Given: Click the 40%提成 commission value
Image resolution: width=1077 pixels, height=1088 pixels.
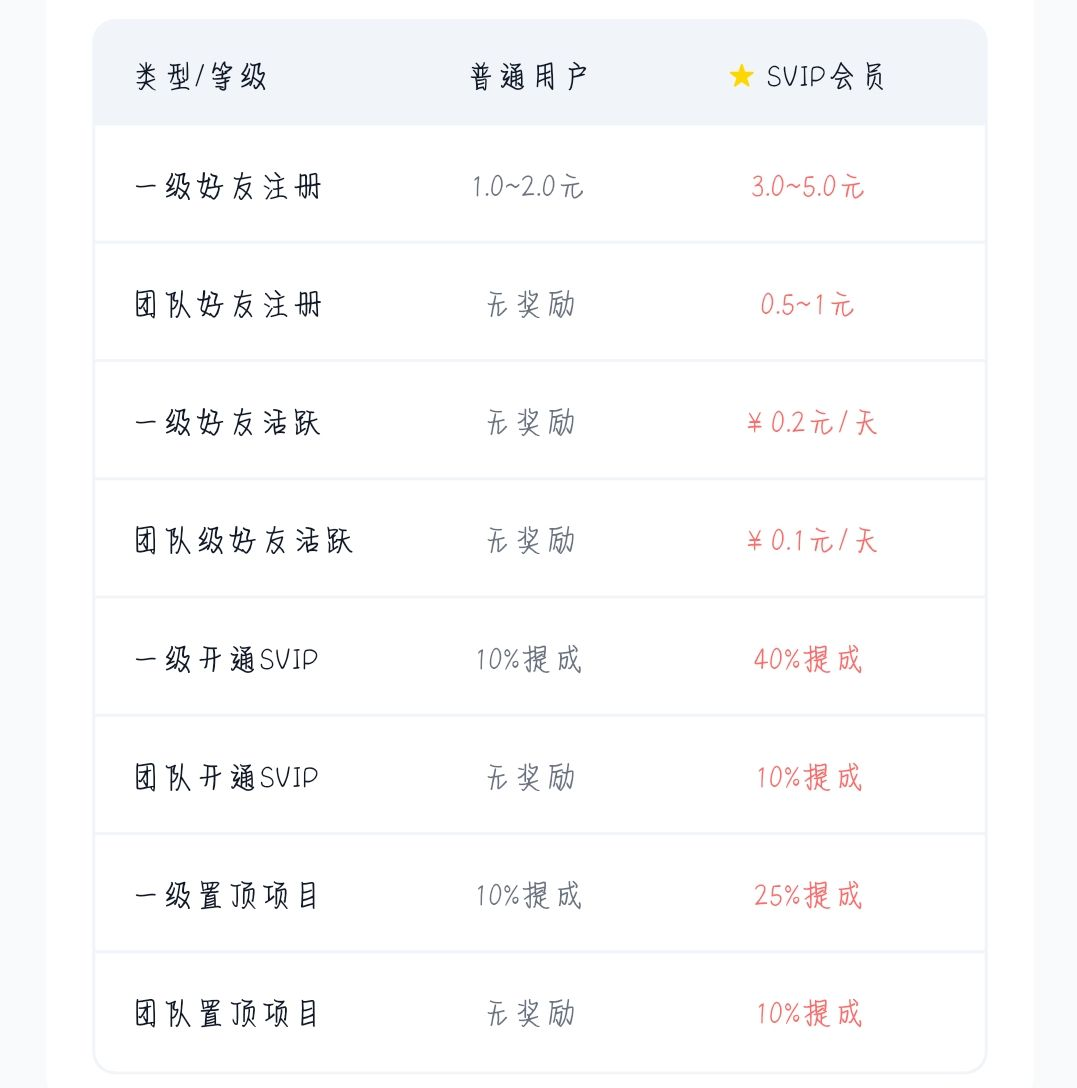Looking at the screenshot, I should coord(807,660).
